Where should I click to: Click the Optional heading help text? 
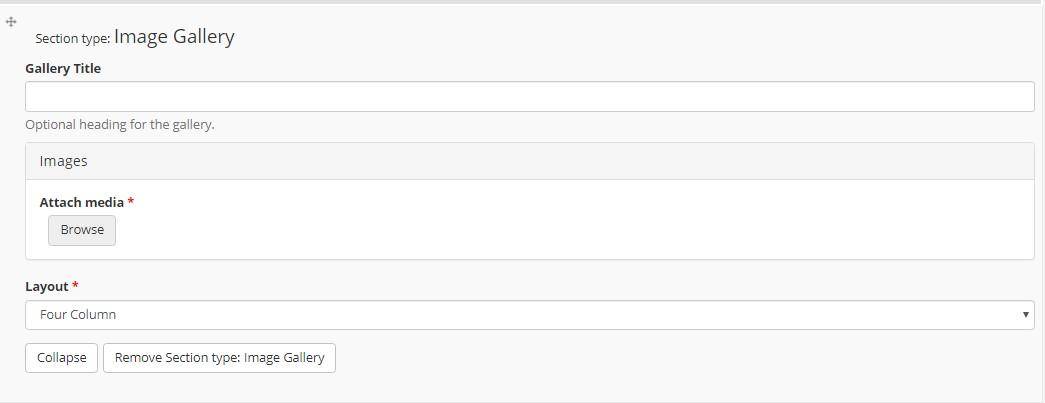(x=120, y=125)
